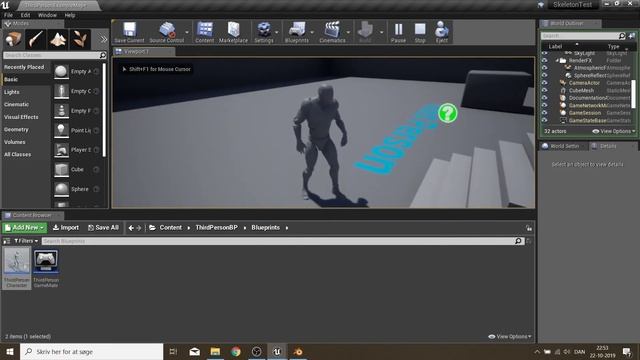Select the Paint mode brush icon
The height and width of the screenshot is (360, 640).
point(36,39)
